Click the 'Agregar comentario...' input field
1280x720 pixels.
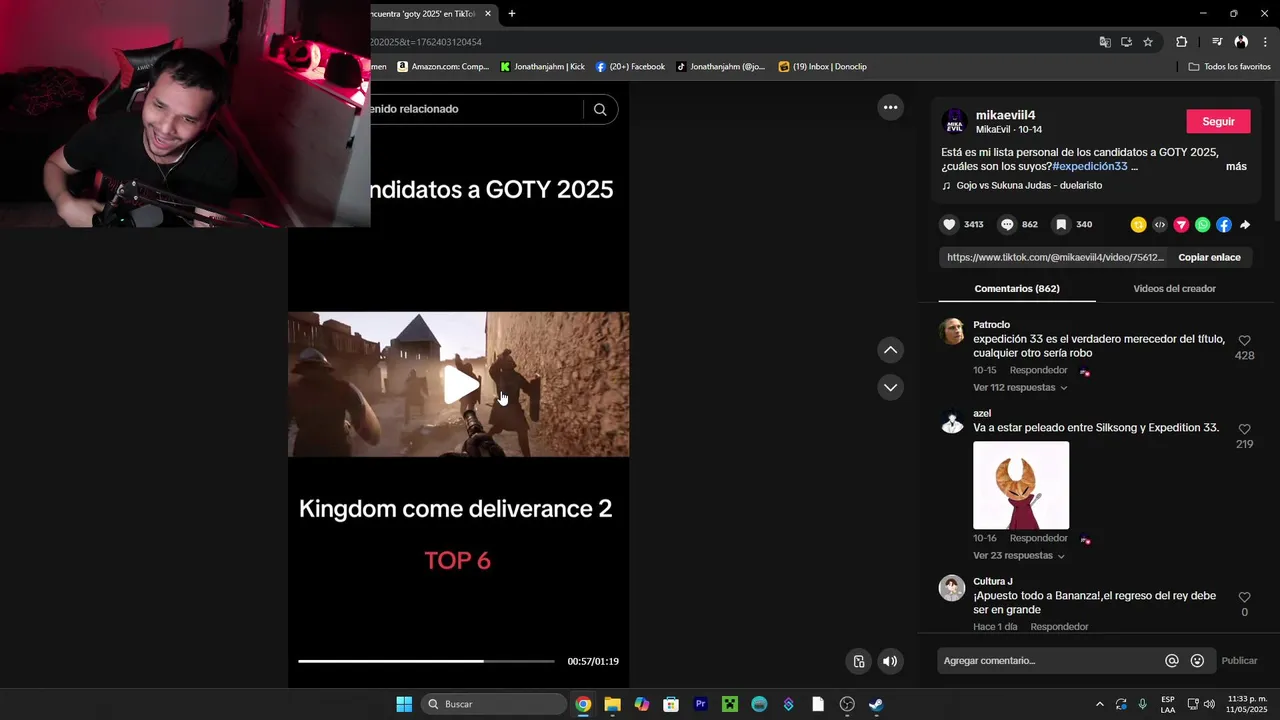click(1050, 661)
